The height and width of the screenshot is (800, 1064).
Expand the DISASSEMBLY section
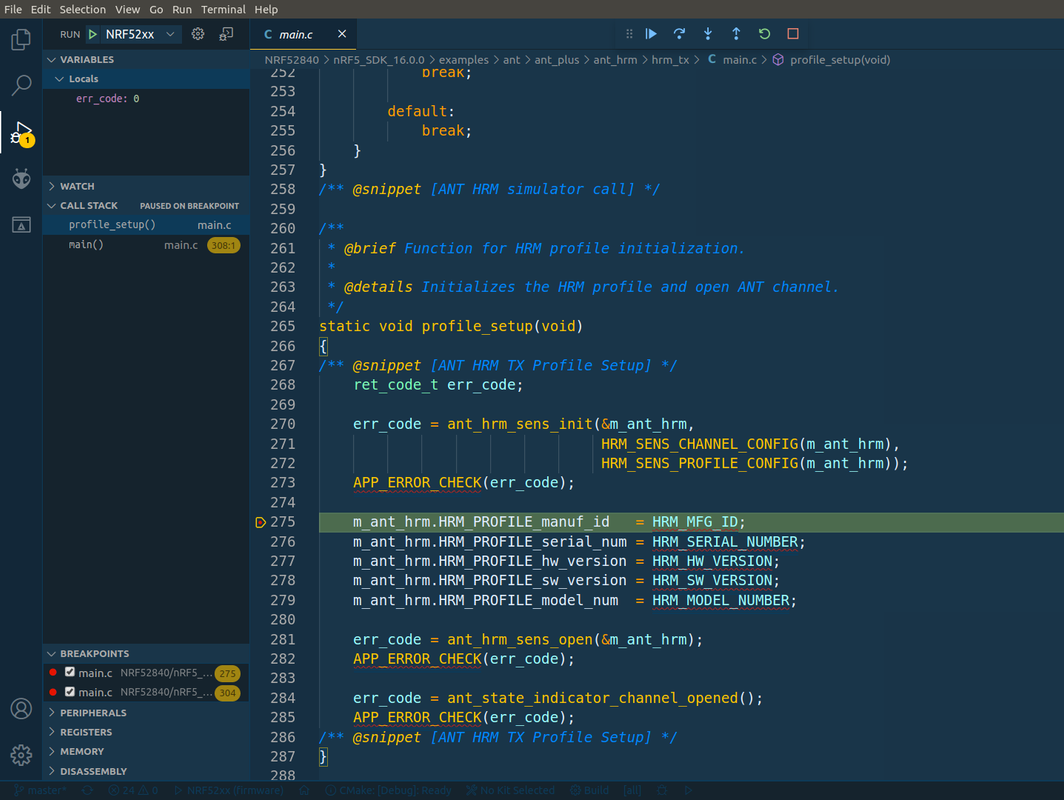[x=146, y=771]
